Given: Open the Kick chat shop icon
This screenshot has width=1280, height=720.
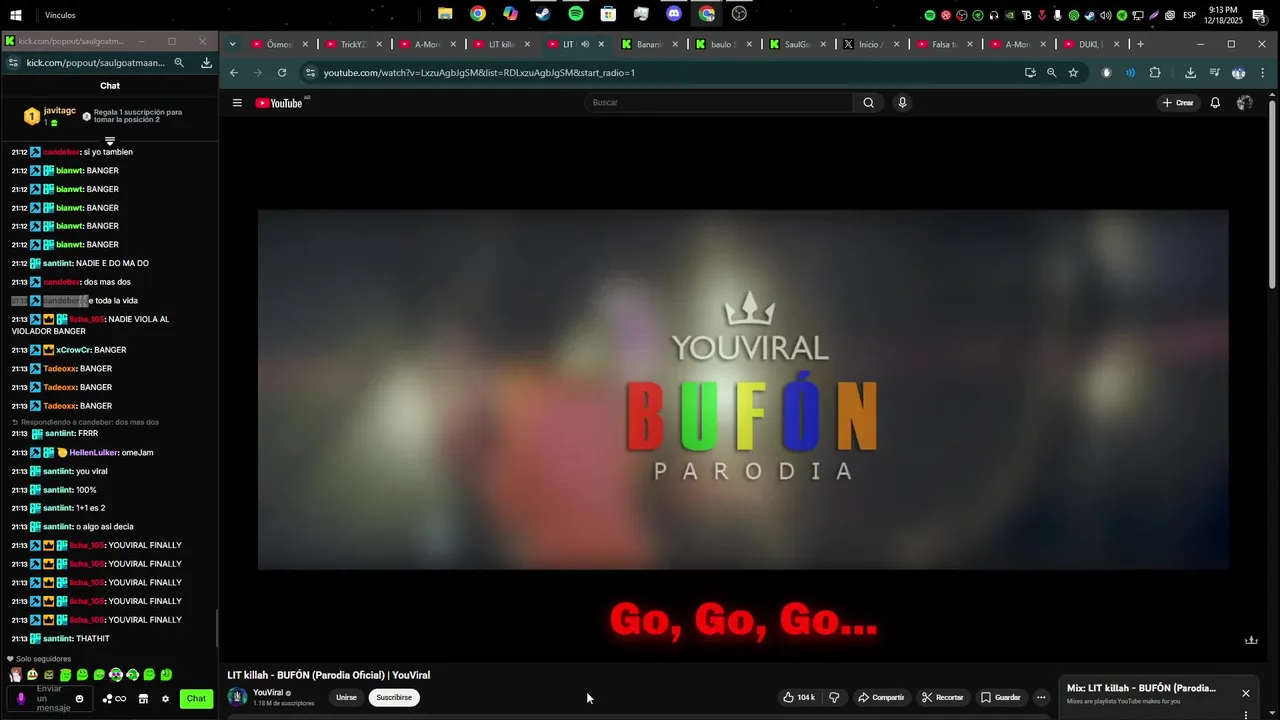Looking at the screenshot, I should click(143, 699).
